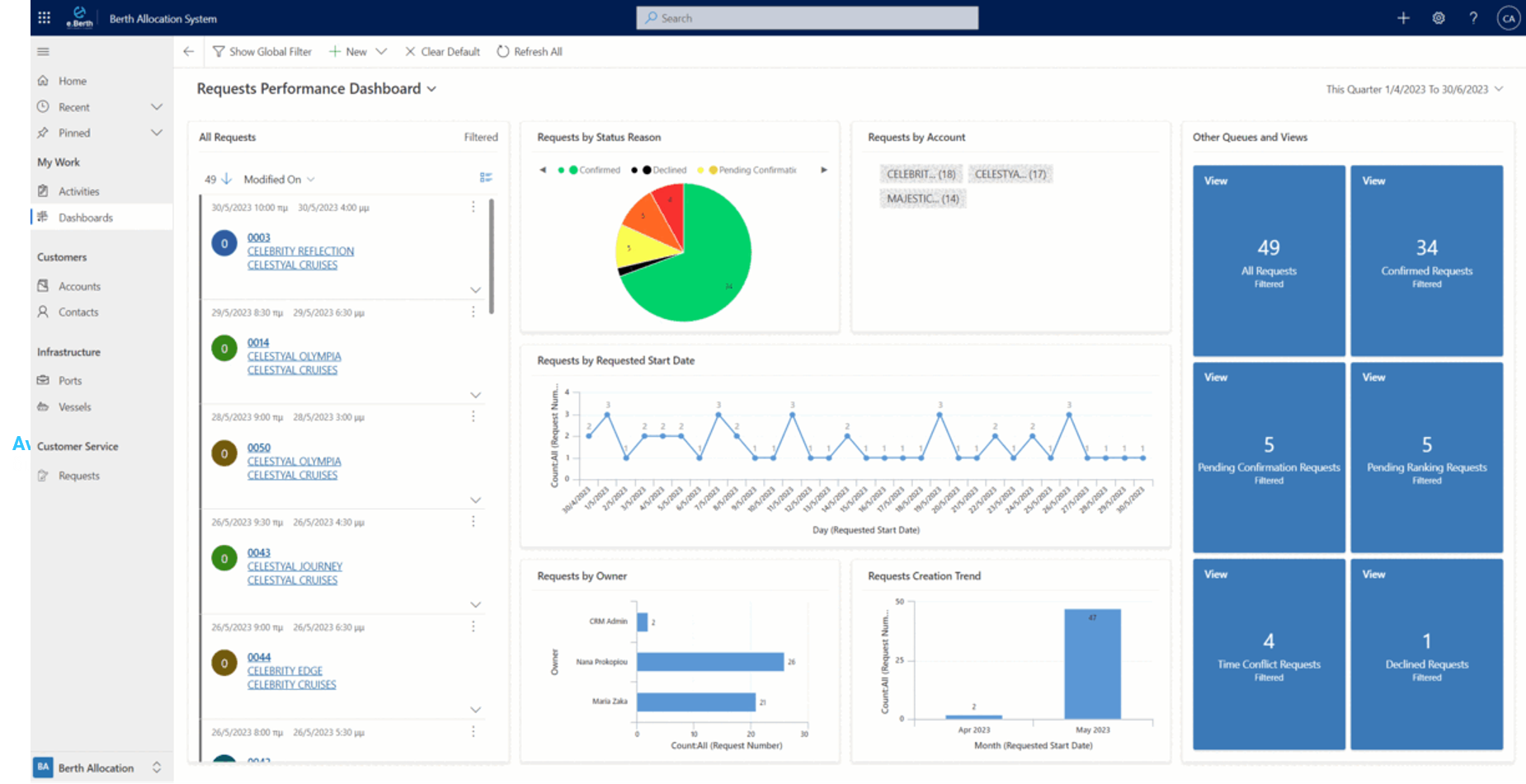Click the All Requests list scrollbar
The height and width of the screenshot is (784, 1526).
492,256
